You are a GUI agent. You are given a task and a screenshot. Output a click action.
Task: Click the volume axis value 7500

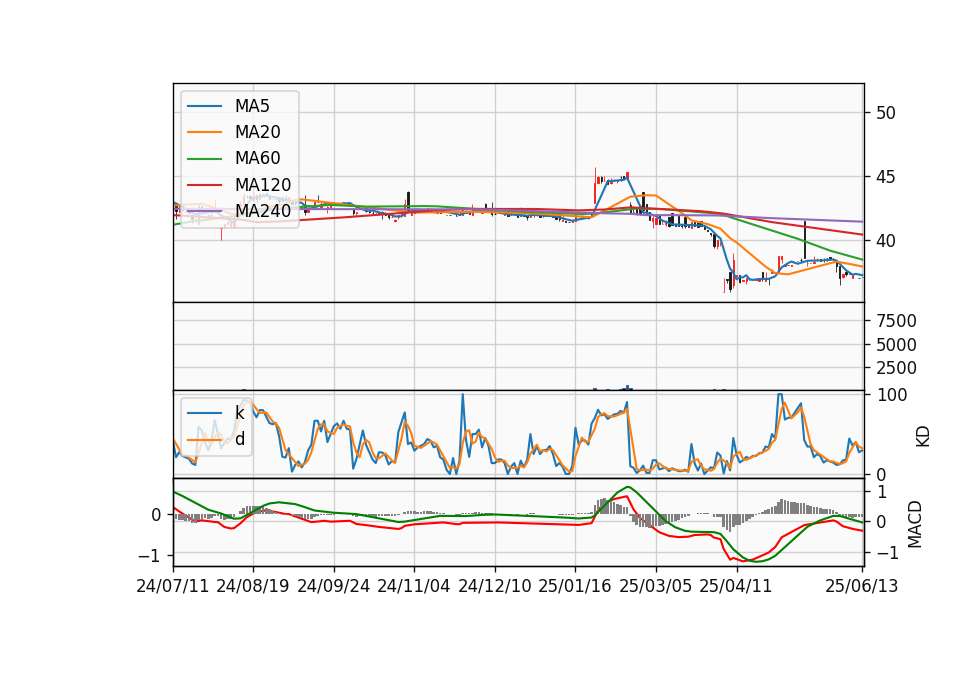(896, 321)
